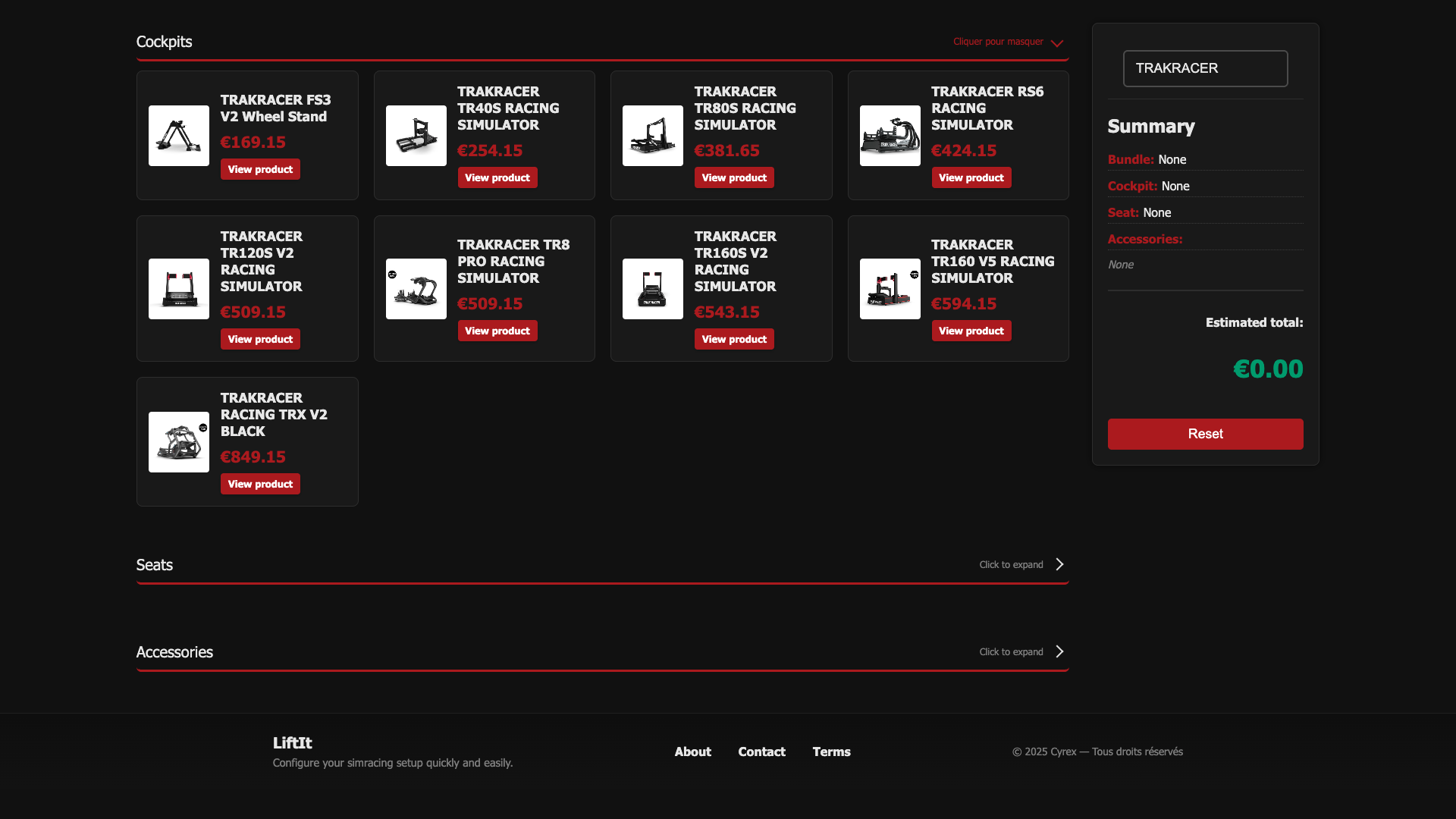Click the €0.00 estimated total

pos(1268,369)
